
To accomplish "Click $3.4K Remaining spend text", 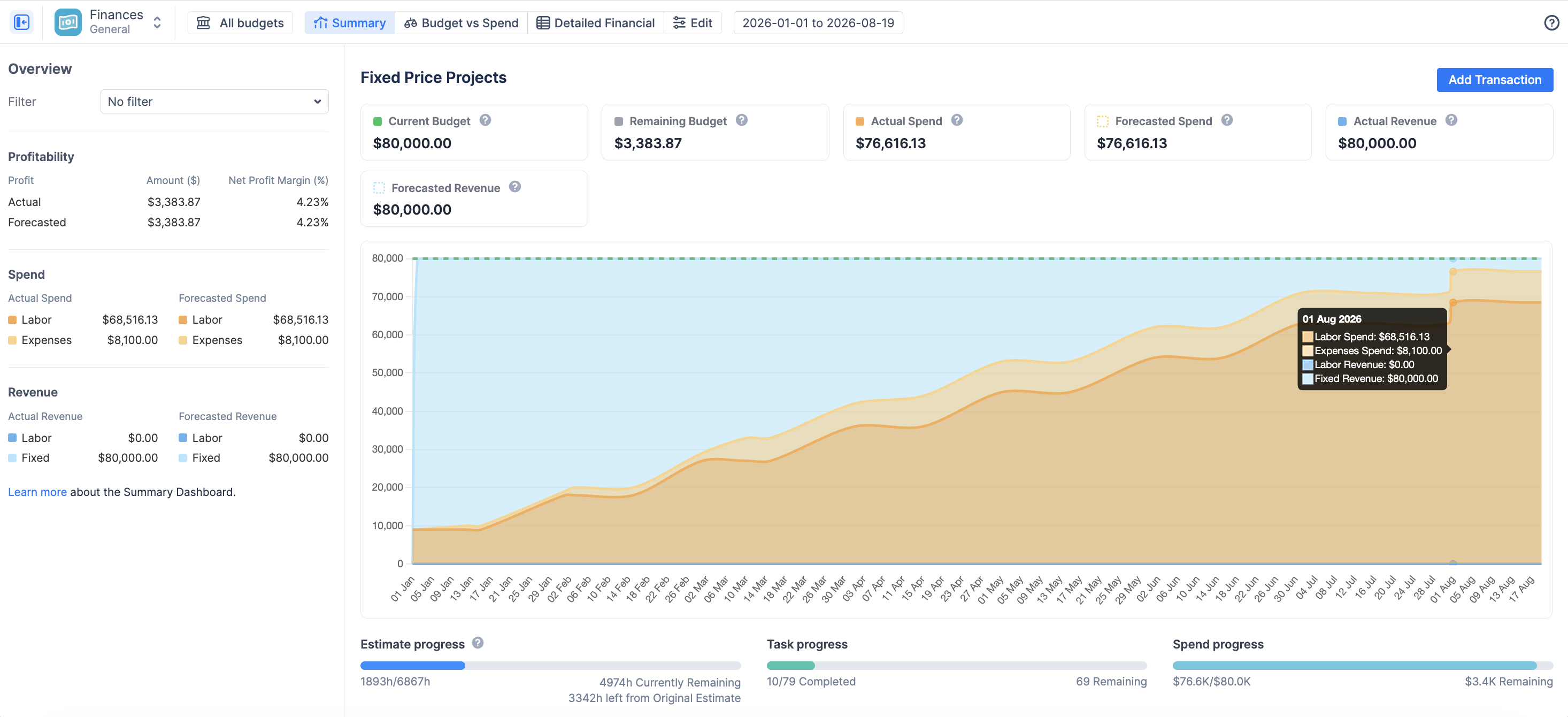I will [x=1508, y=681].
